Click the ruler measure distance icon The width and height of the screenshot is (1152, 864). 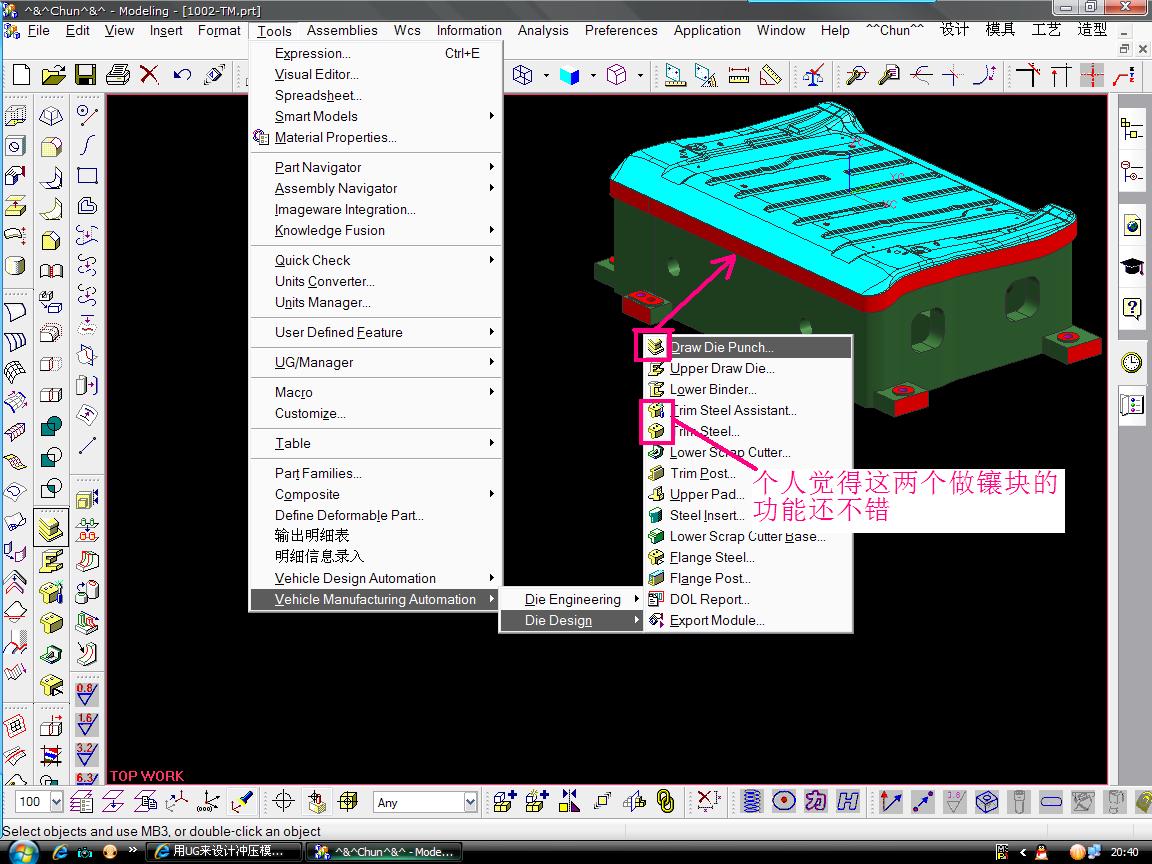click(x=738, y=75)
